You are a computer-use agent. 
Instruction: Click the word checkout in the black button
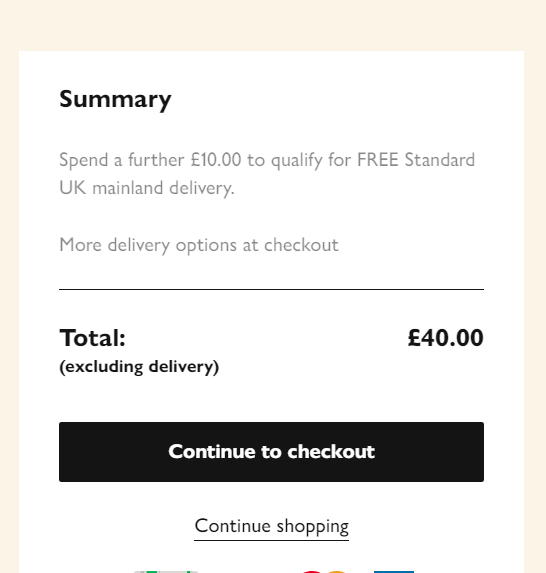(x=331, y=452)
